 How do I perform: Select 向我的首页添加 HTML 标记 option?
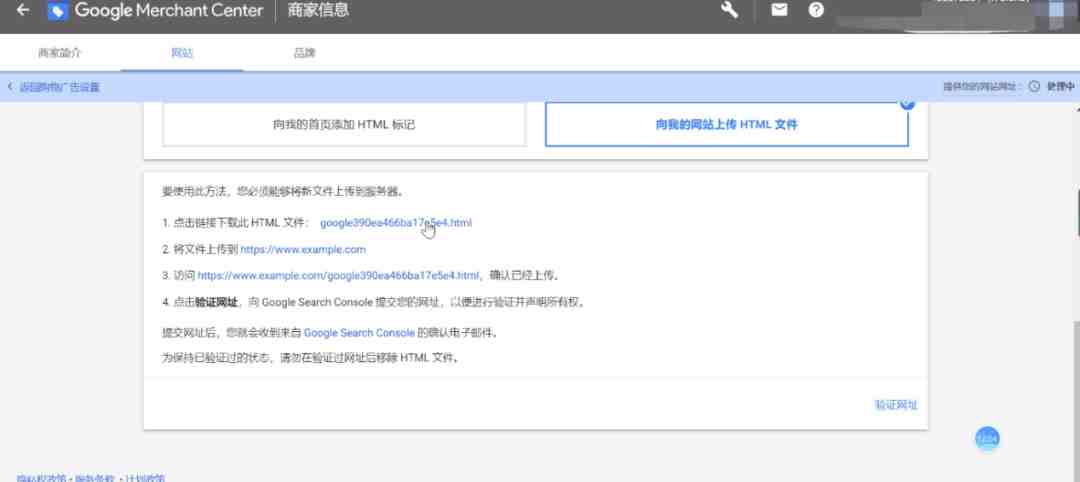click(344, 125)
